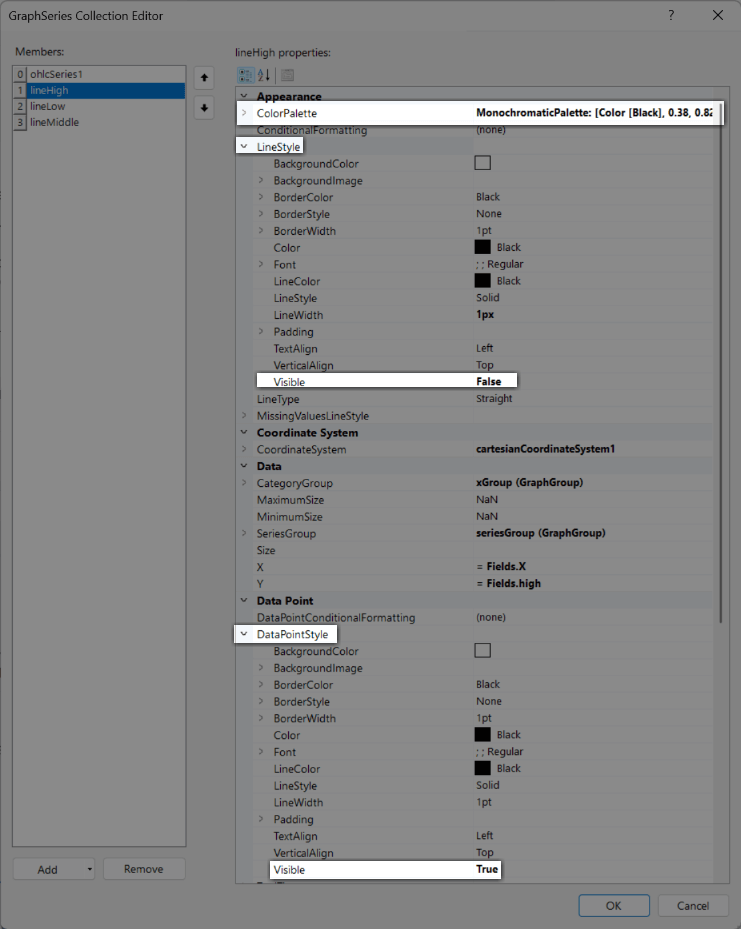This screenshot has height=929, width=741.
Task: Move selected member down with arrow button
Action: coord(204,108)
